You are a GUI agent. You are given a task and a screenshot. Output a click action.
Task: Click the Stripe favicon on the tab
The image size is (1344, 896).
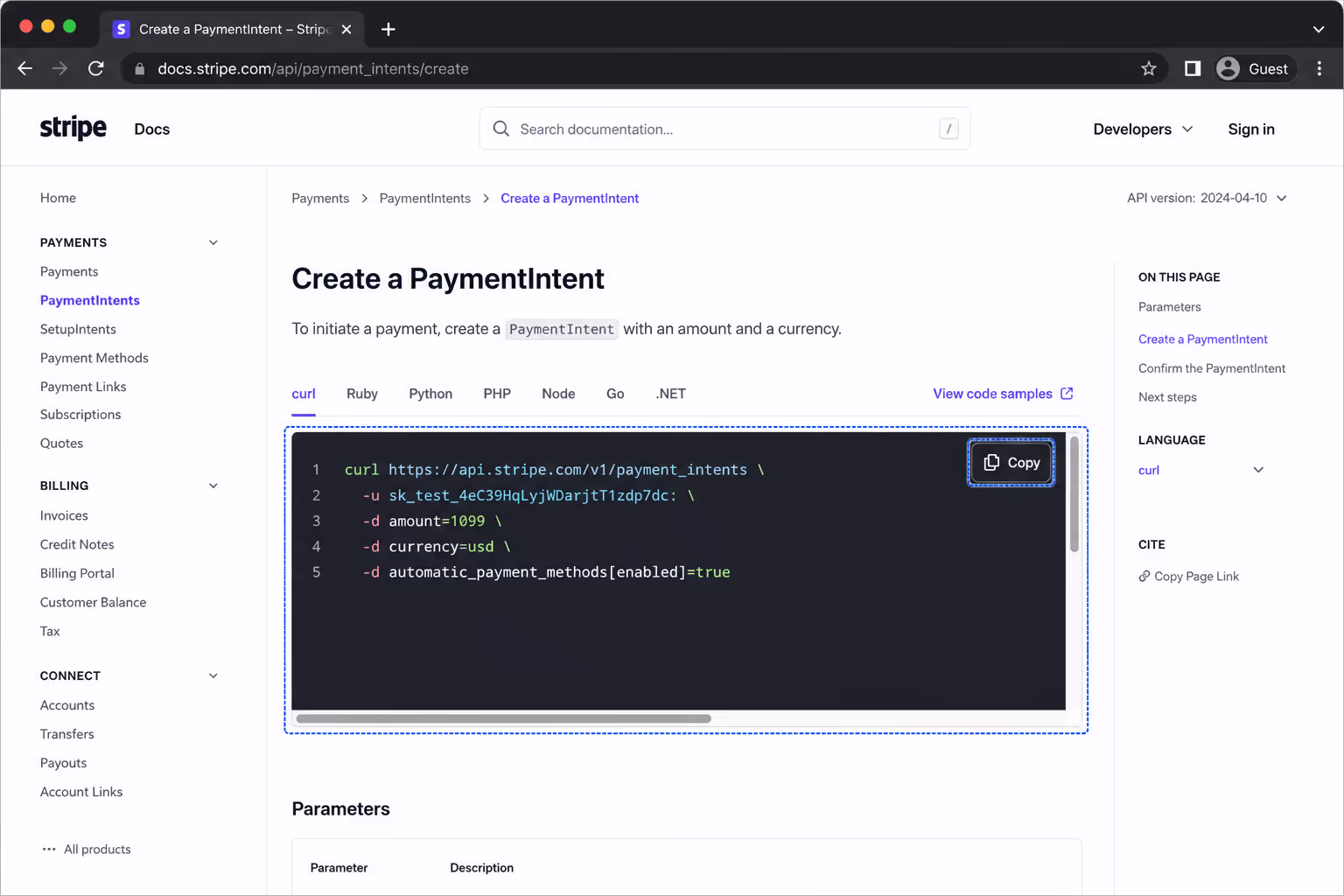point(122,29)
